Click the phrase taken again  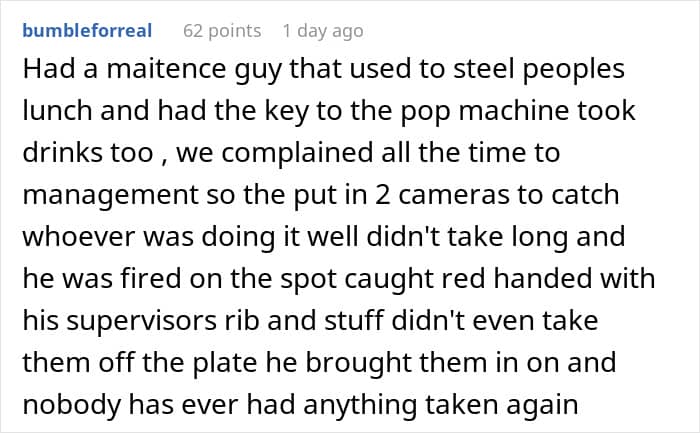(x=501, y=404)
